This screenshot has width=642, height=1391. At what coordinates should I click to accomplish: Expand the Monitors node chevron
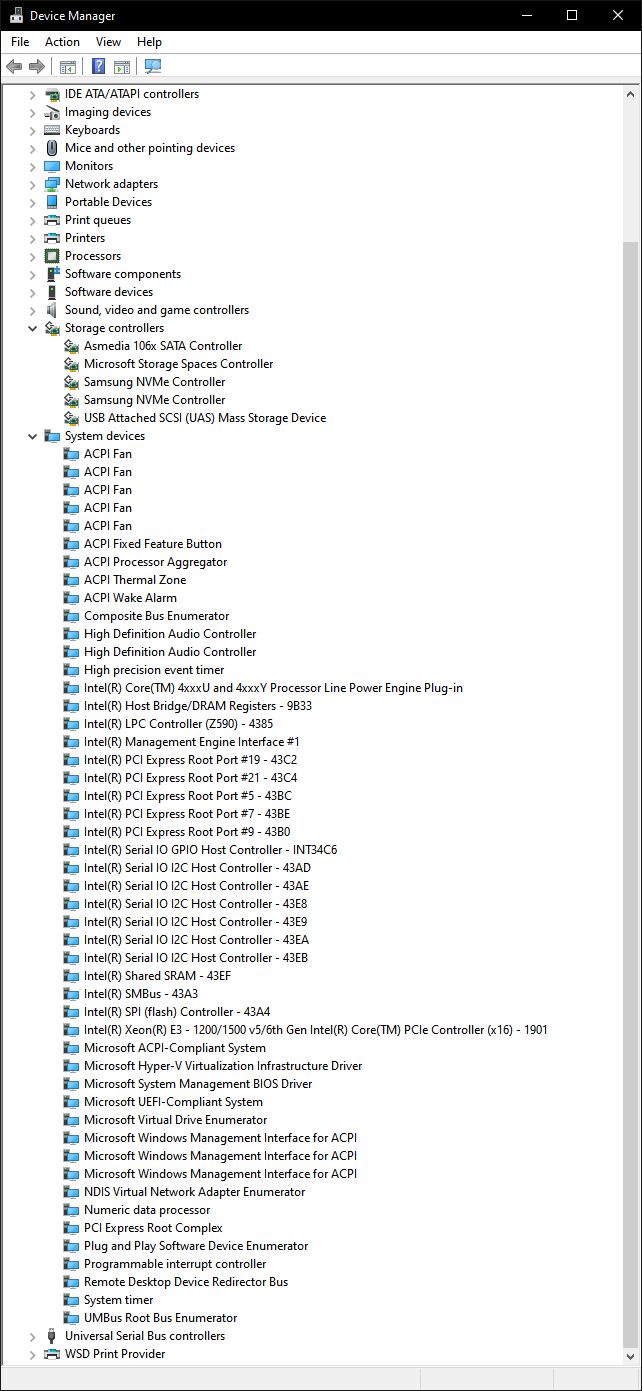click(32, 166)
